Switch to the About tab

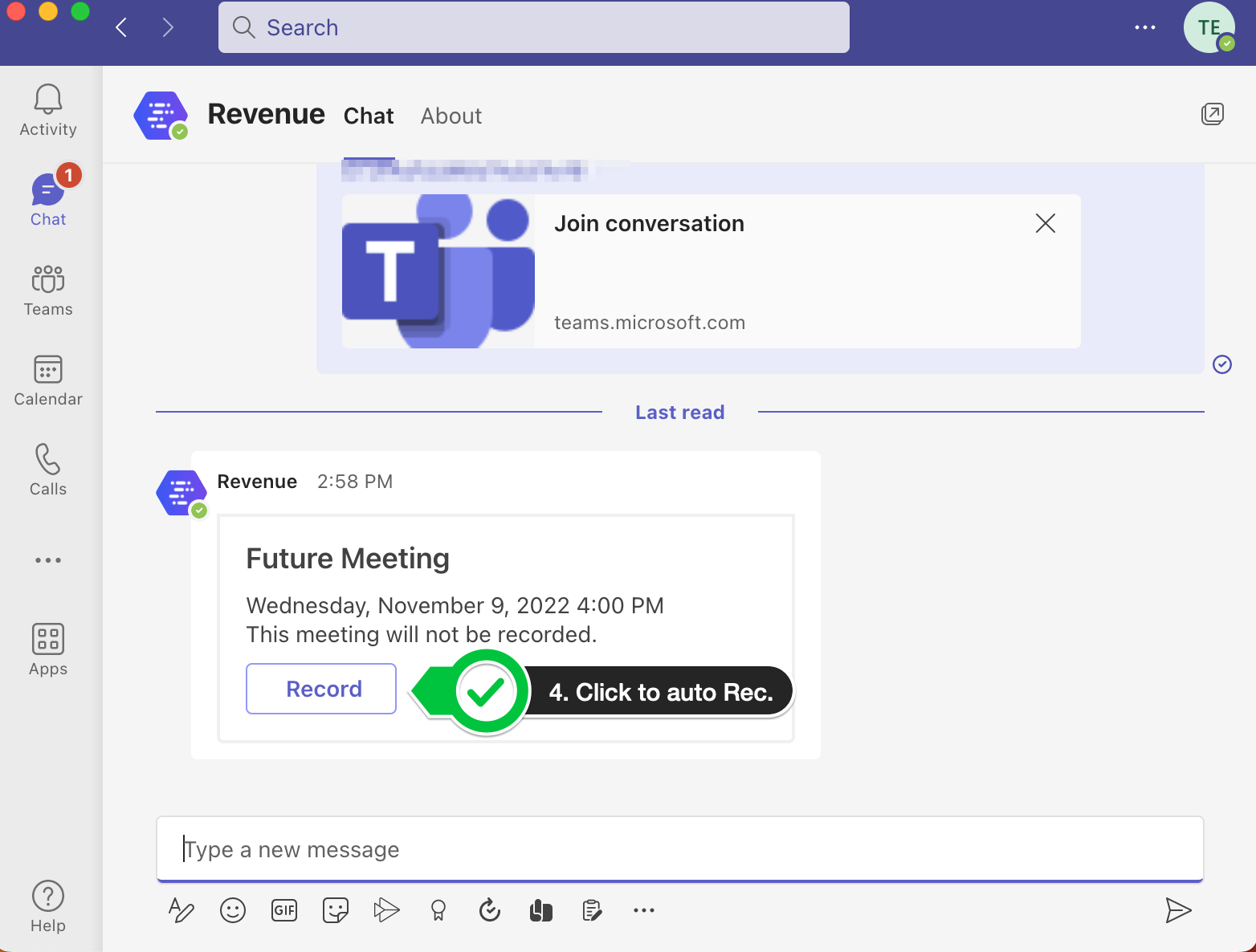[451, 116]
